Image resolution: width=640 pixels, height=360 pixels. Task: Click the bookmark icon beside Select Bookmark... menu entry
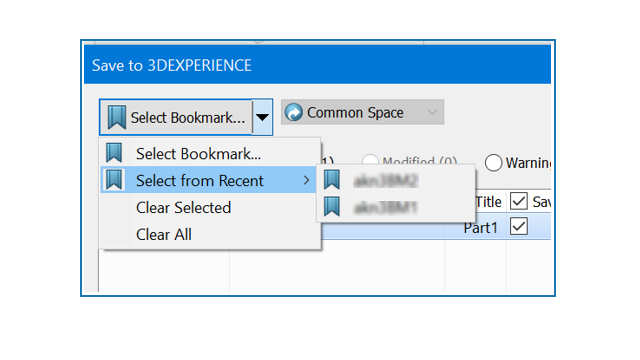[114, 153]
